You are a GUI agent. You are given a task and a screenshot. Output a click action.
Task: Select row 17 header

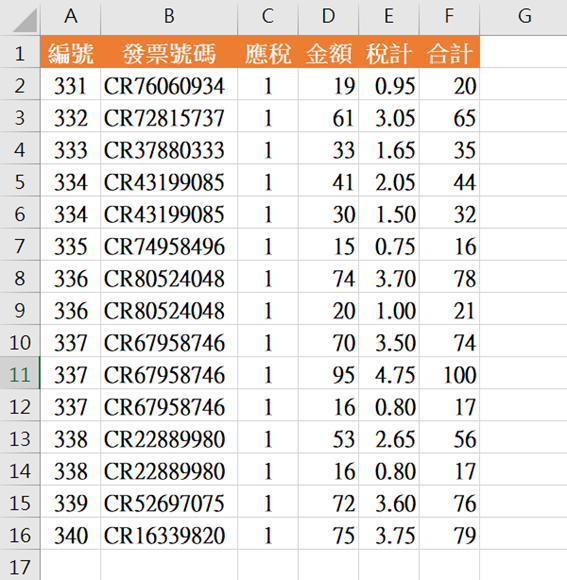pos(20,565)
